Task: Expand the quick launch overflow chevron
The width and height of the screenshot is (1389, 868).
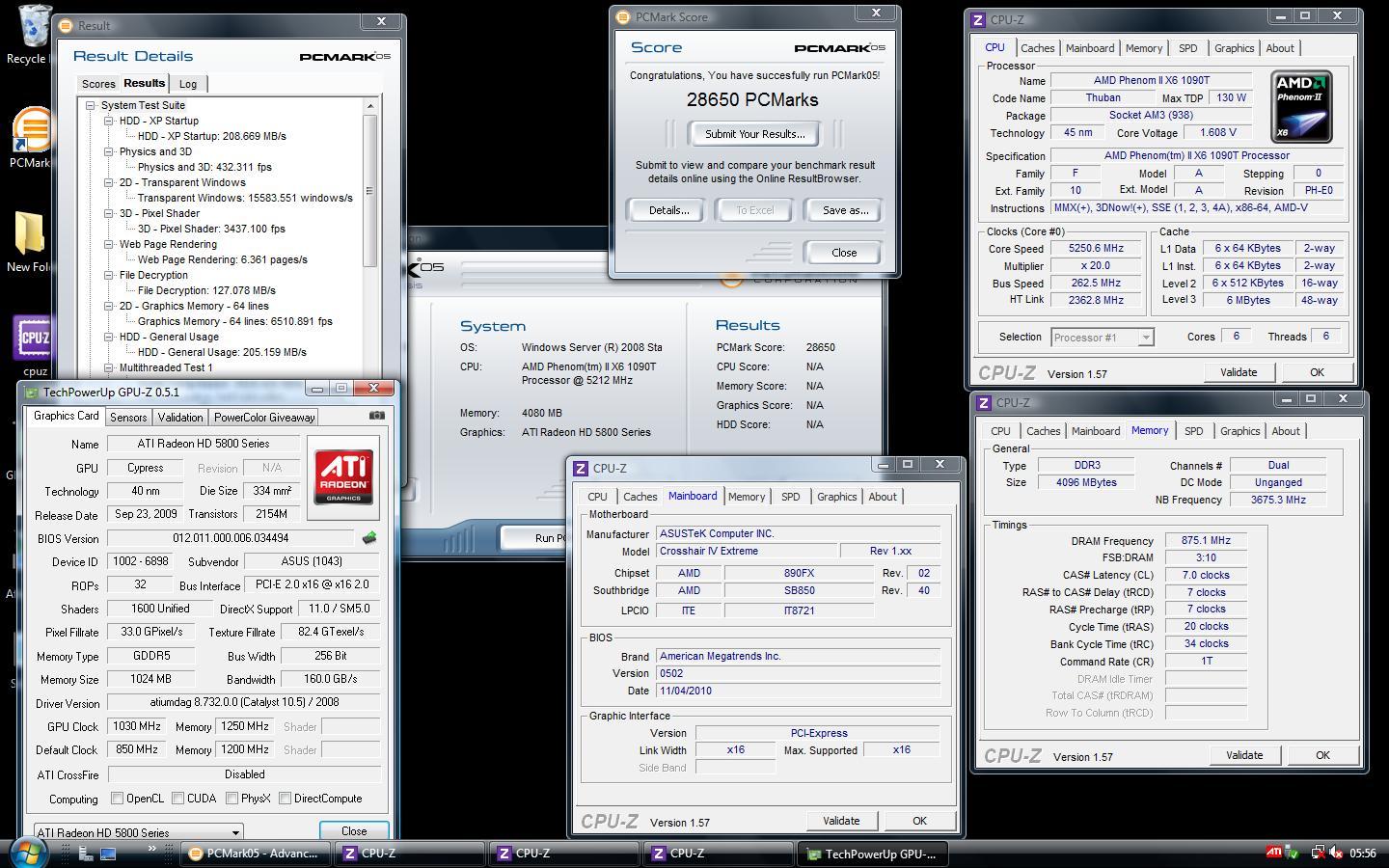Action: pyautogui.click(x=151, y=849)
